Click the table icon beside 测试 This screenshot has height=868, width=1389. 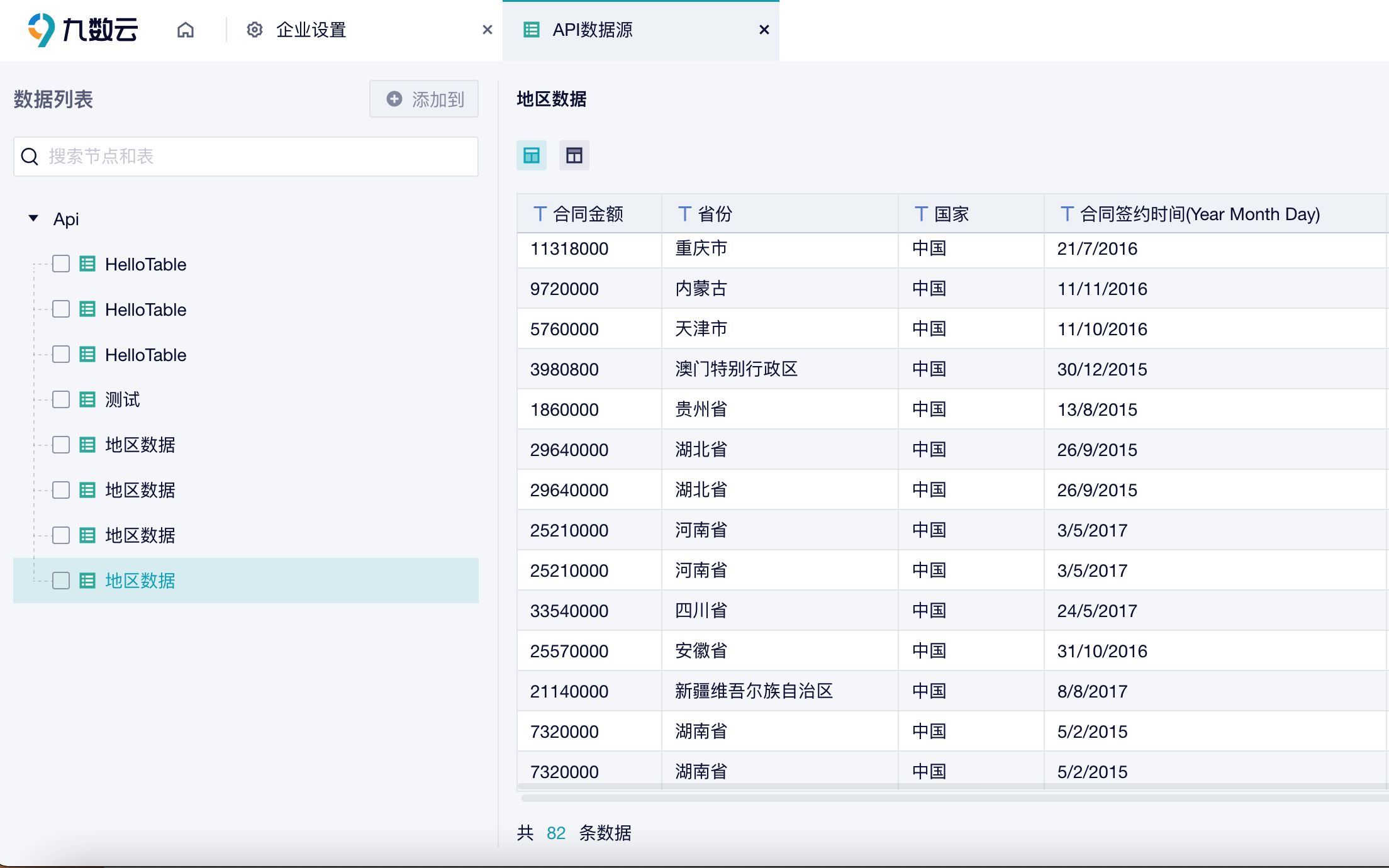pyautogui.click(x=87, y=399)
